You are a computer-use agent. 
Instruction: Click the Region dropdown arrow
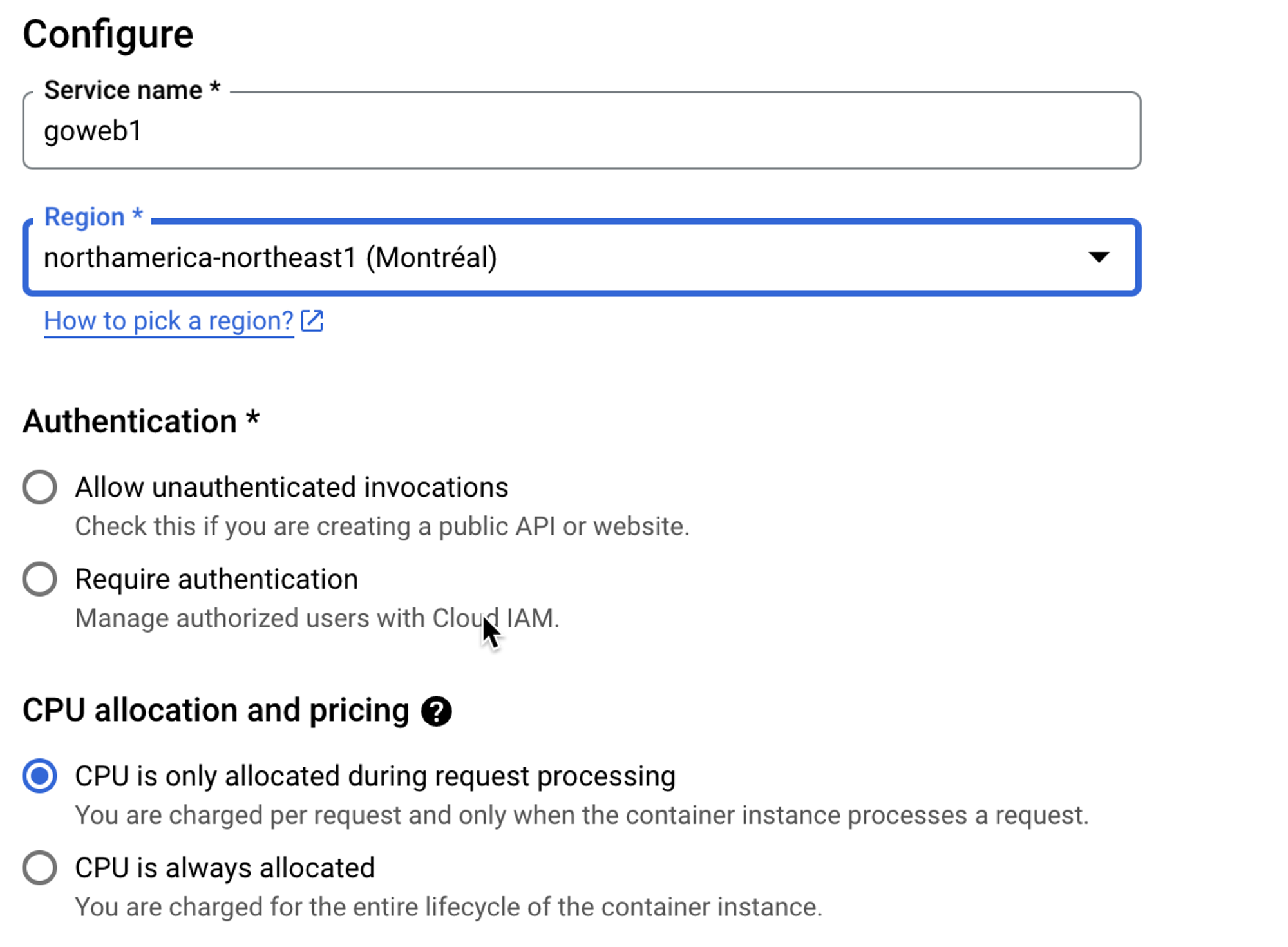[x=1098, y=258]
